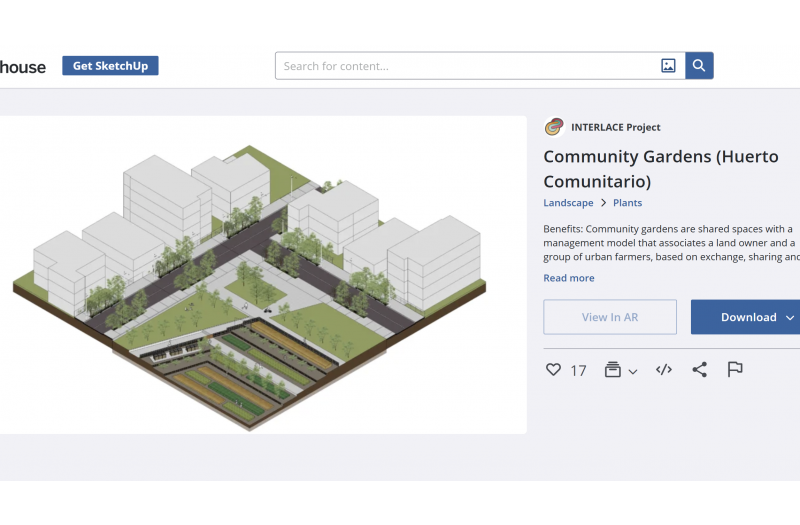
Task: Open the INTERLACE Project author link
Action: coord(615,127)
